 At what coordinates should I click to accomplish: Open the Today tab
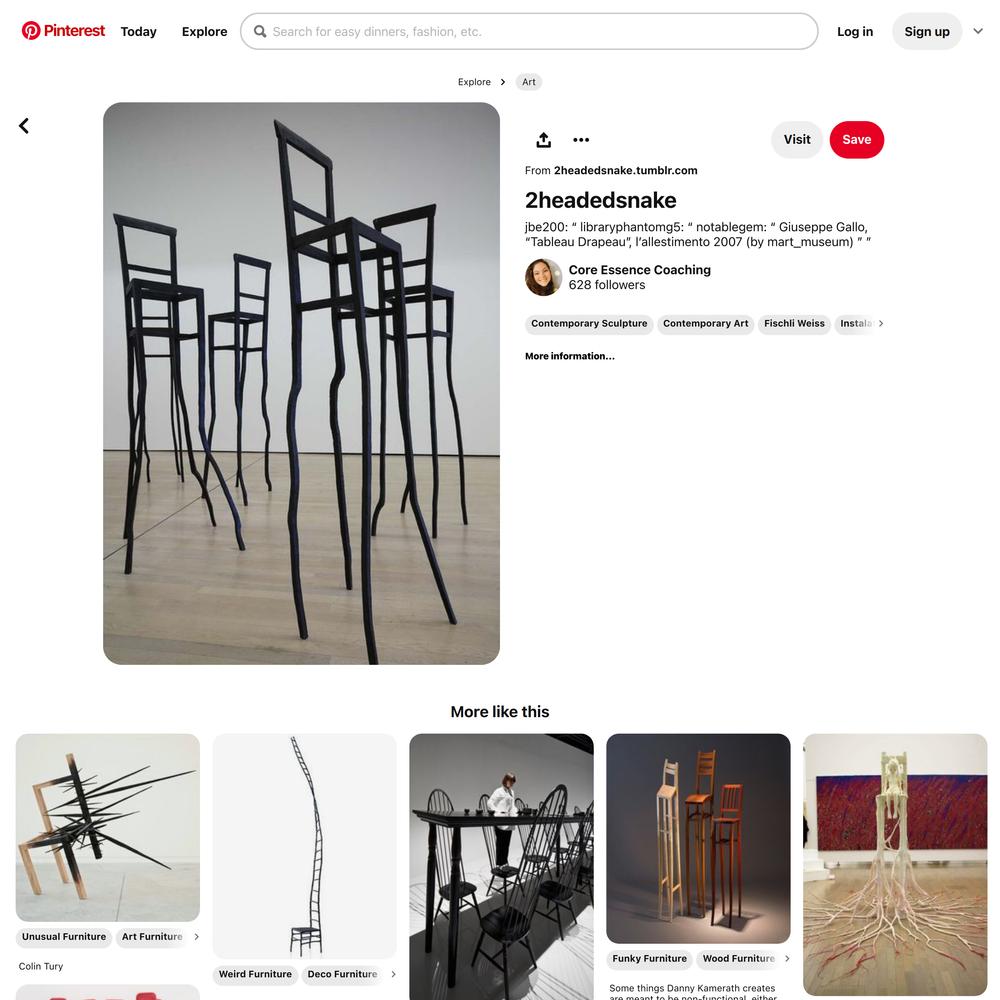point(138,31)
